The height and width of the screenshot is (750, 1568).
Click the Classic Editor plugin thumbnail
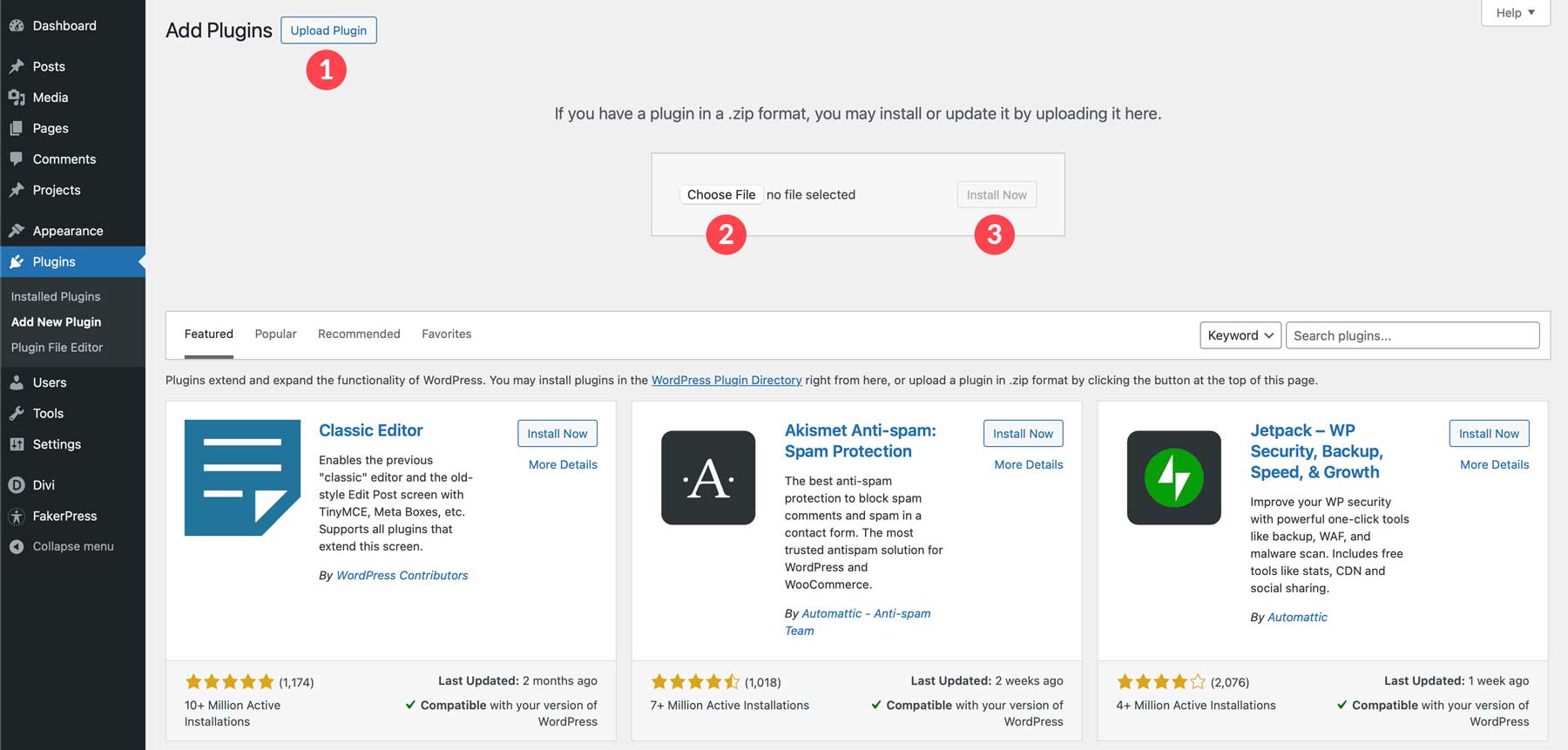point(242,477)
